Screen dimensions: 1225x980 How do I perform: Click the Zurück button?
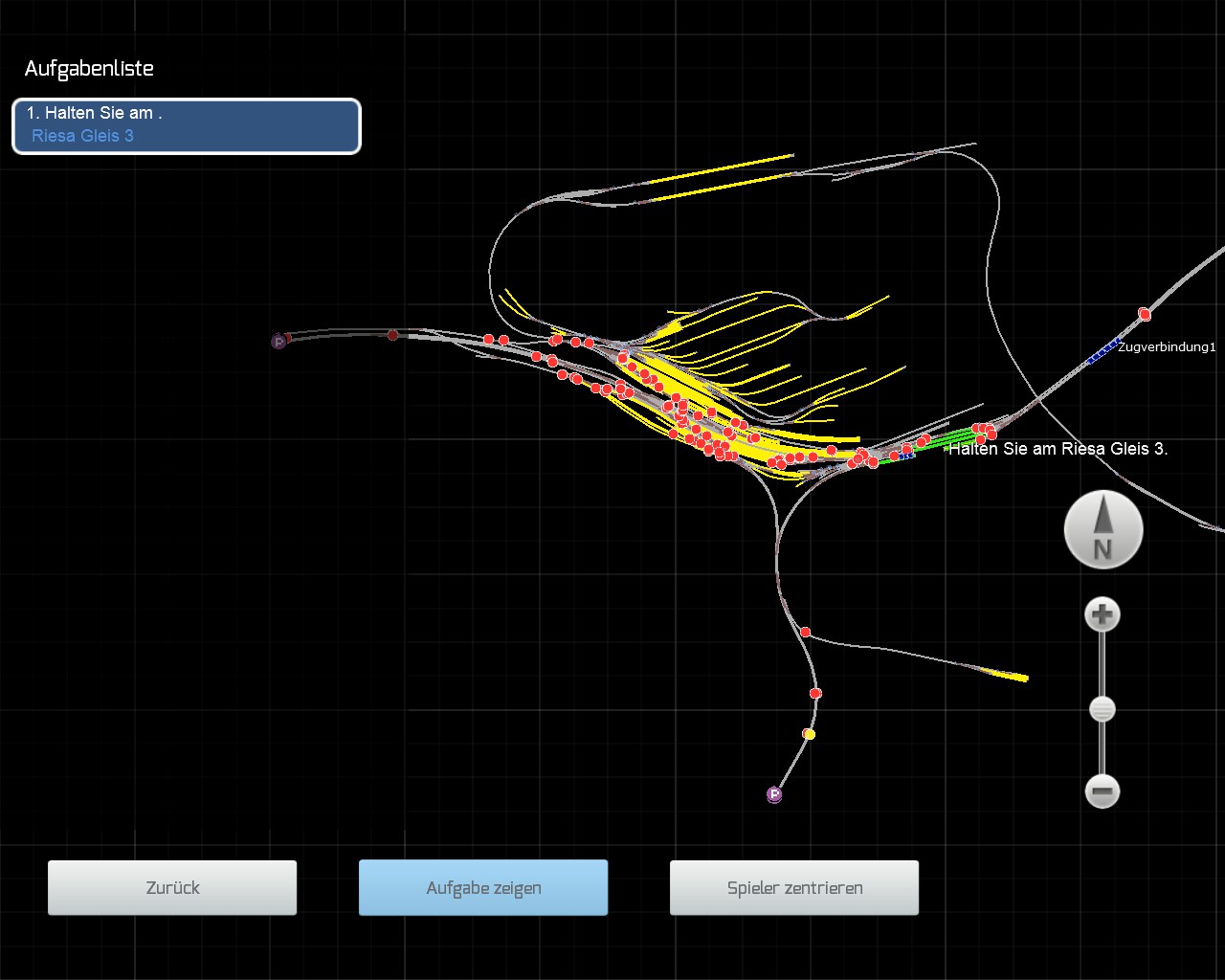172,888
